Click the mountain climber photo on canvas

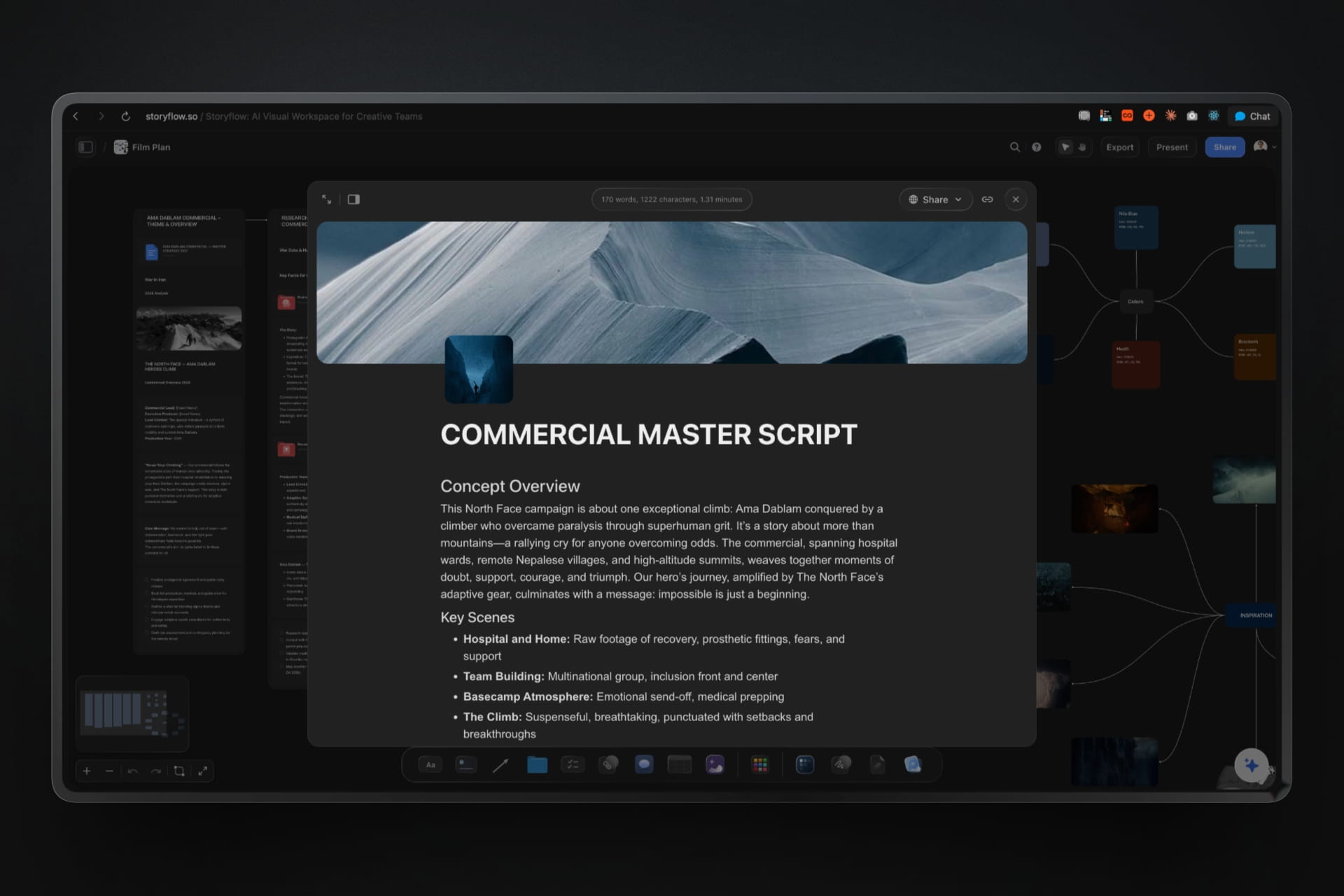189,328
